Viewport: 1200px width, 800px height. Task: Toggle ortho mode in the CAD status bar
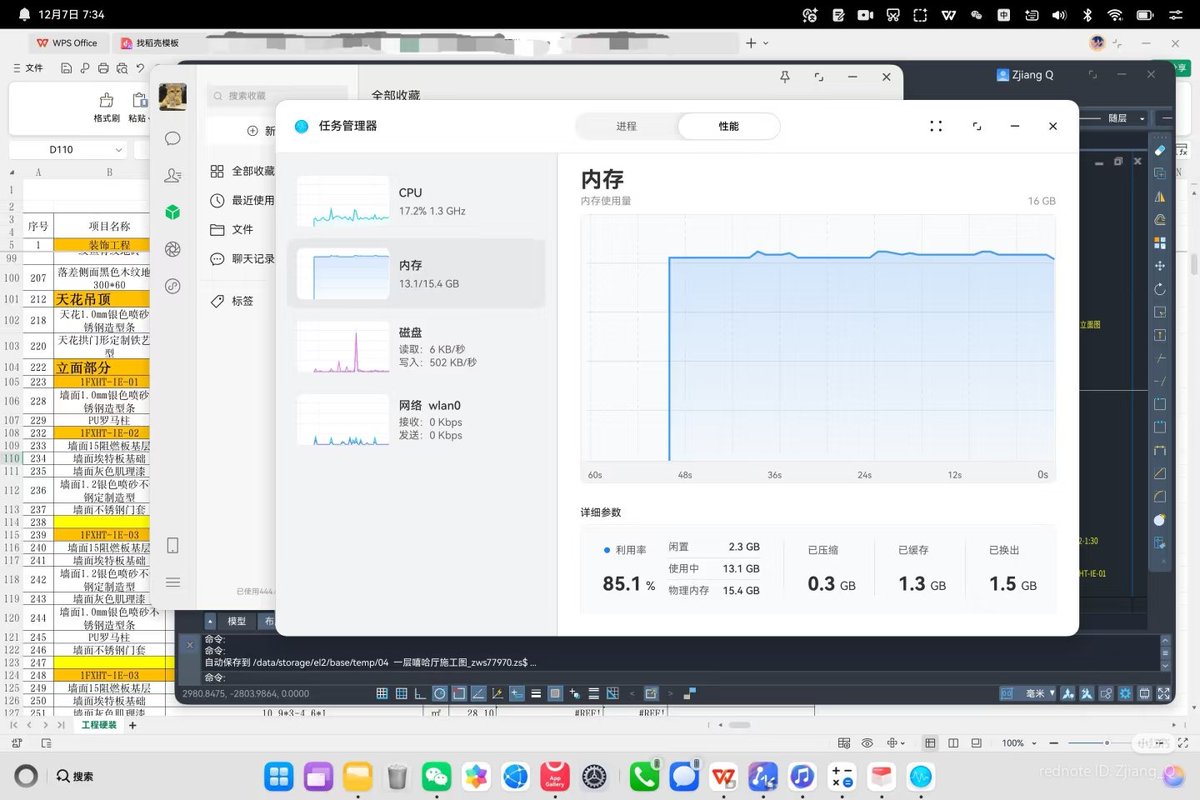420,693
